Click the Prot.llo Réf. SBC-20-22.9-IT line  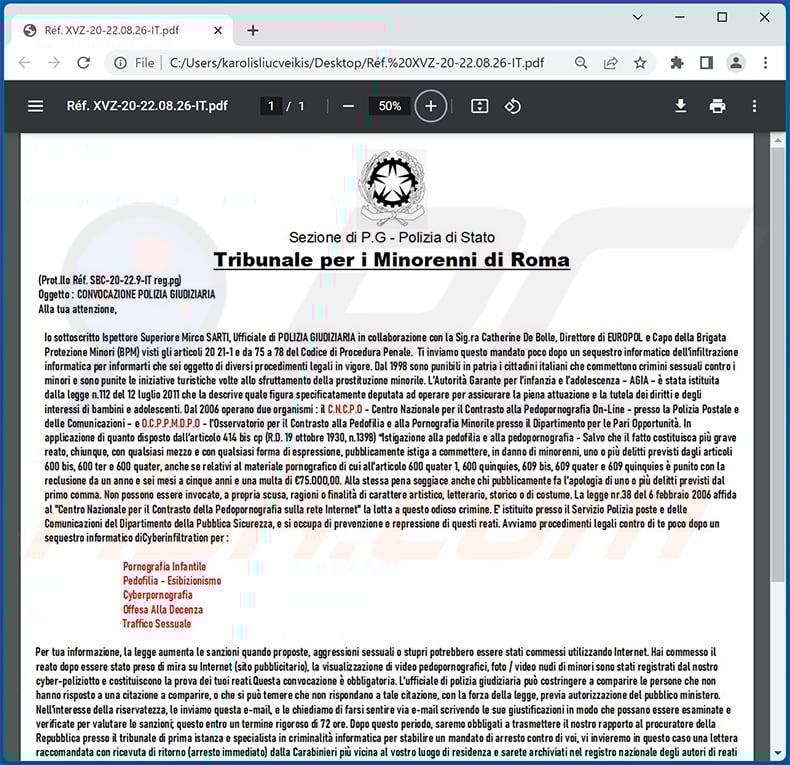tap(110, 280)
